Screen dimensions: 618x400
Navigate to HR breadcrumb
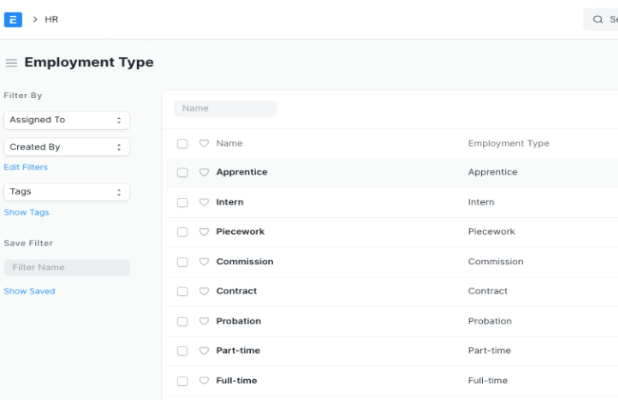50,19
